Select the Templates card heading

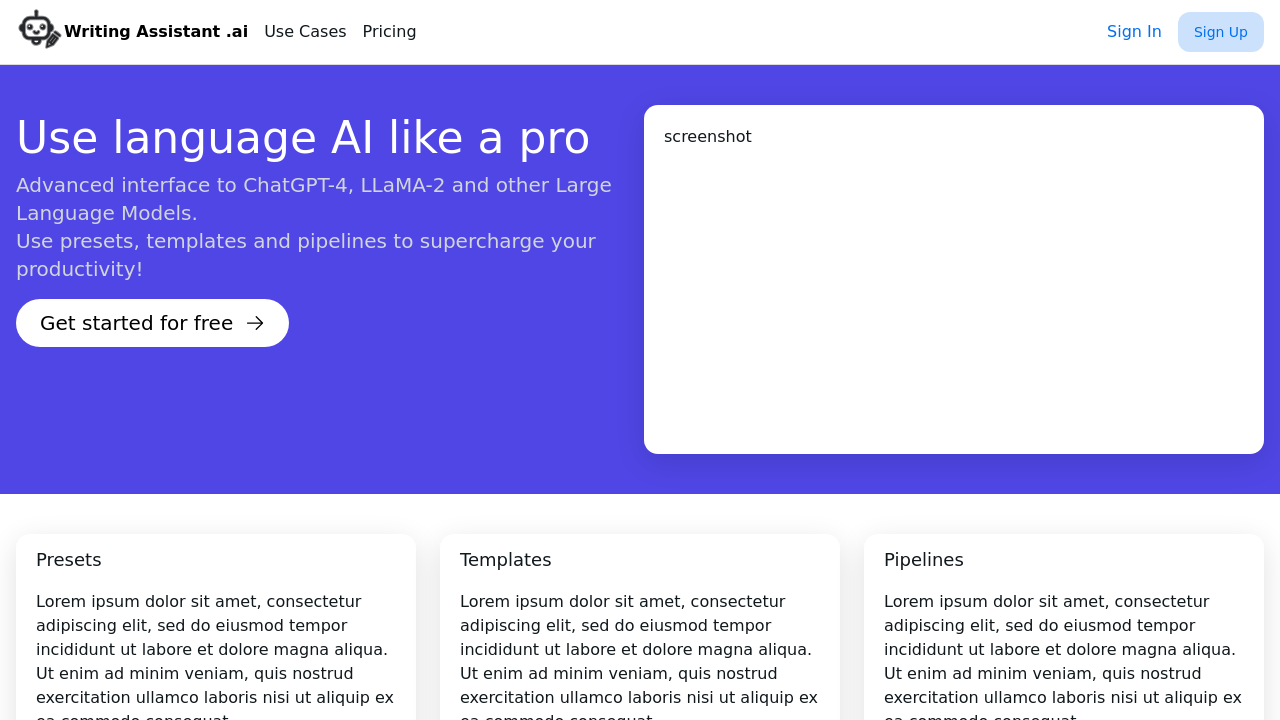pos(505,560)
